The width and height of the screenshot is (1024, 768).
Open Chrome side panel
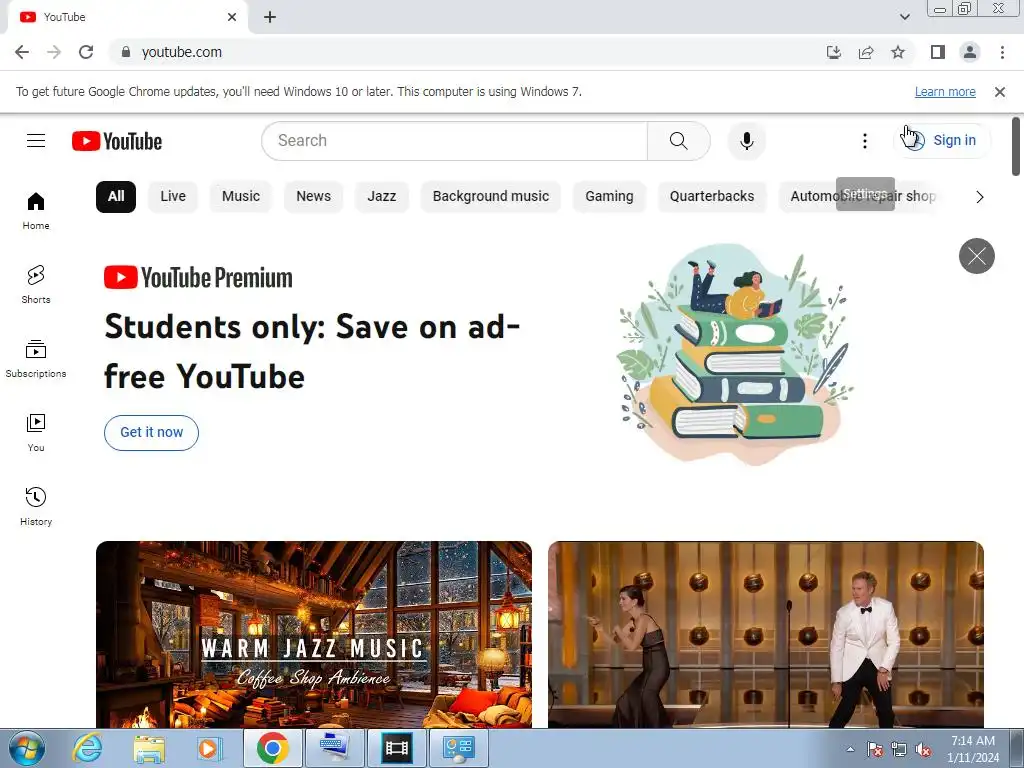938,52
